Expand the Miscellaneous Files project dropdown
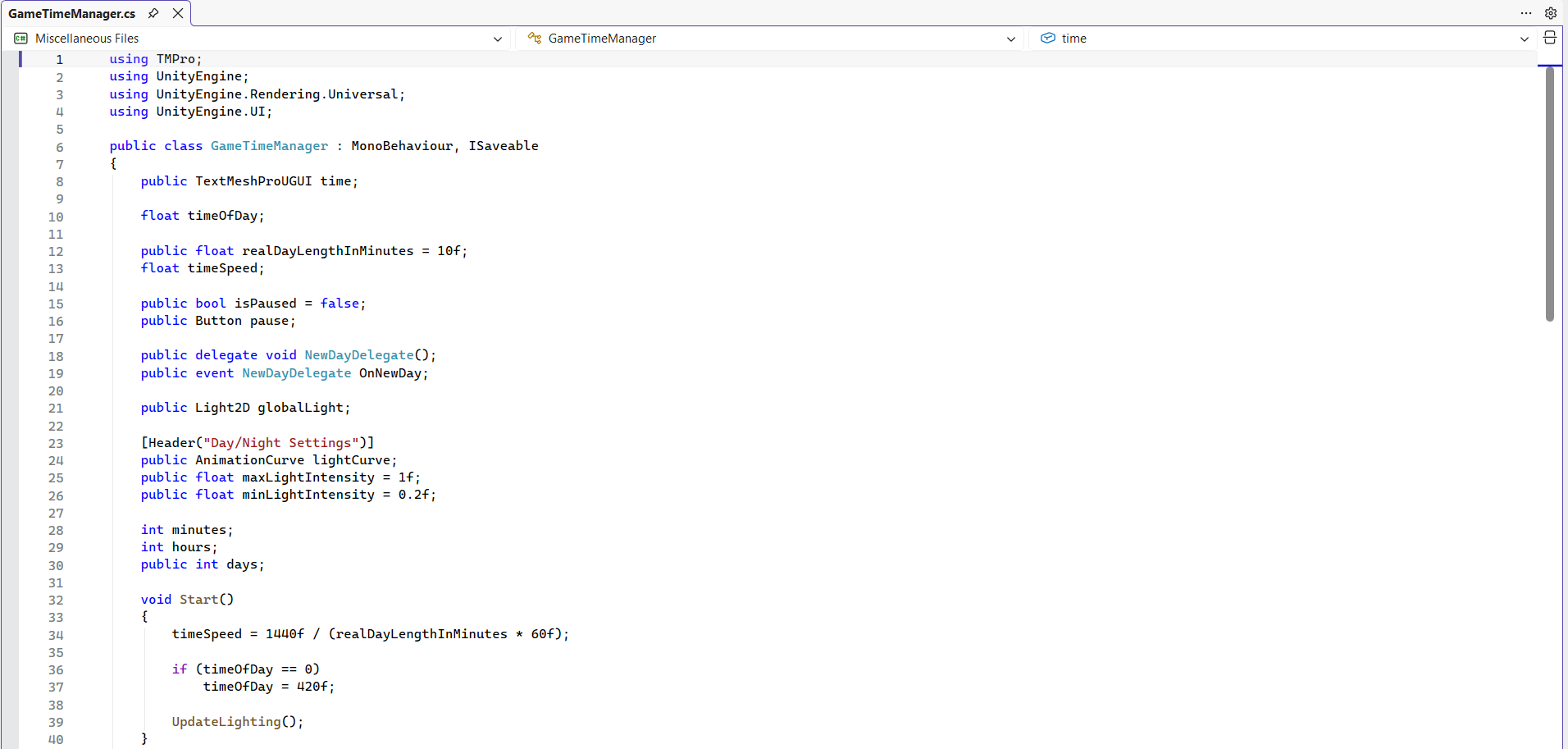 498,39
